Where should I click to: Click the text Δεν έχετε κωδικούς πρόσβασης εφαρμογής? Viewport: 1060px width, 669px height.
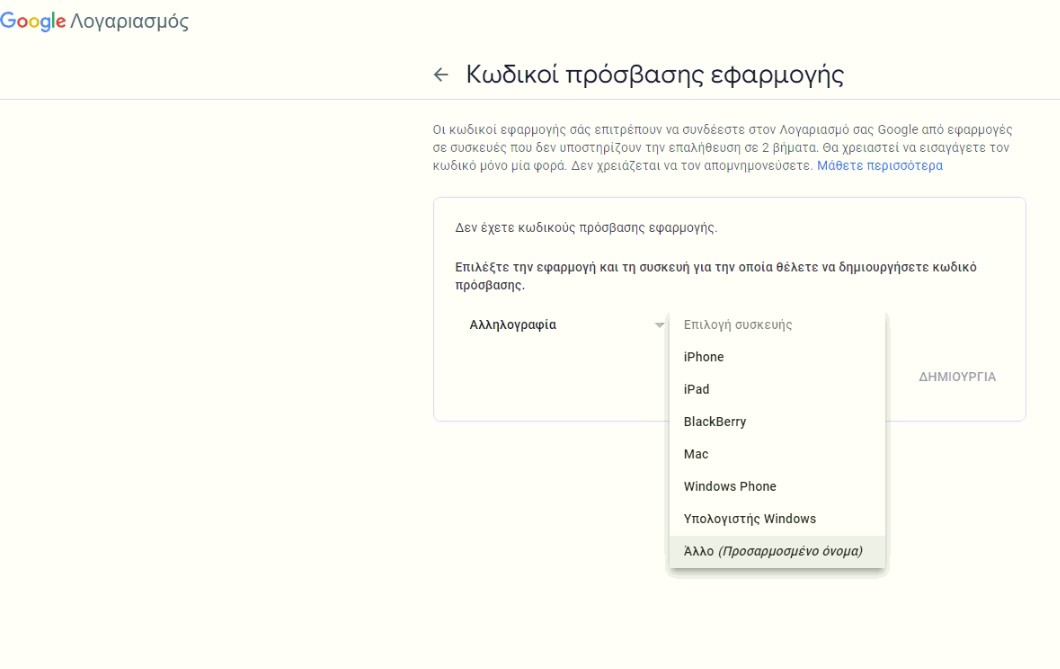point(585,228)
